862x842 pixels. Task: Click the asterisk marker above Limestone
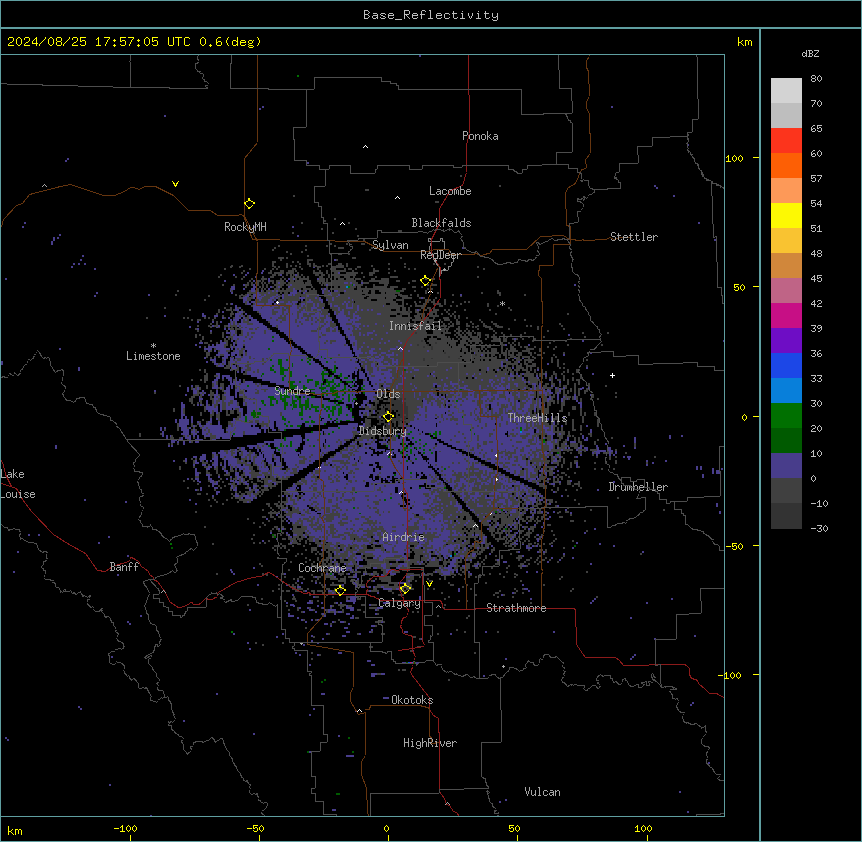pyautogui.click(x=153, y=346)
